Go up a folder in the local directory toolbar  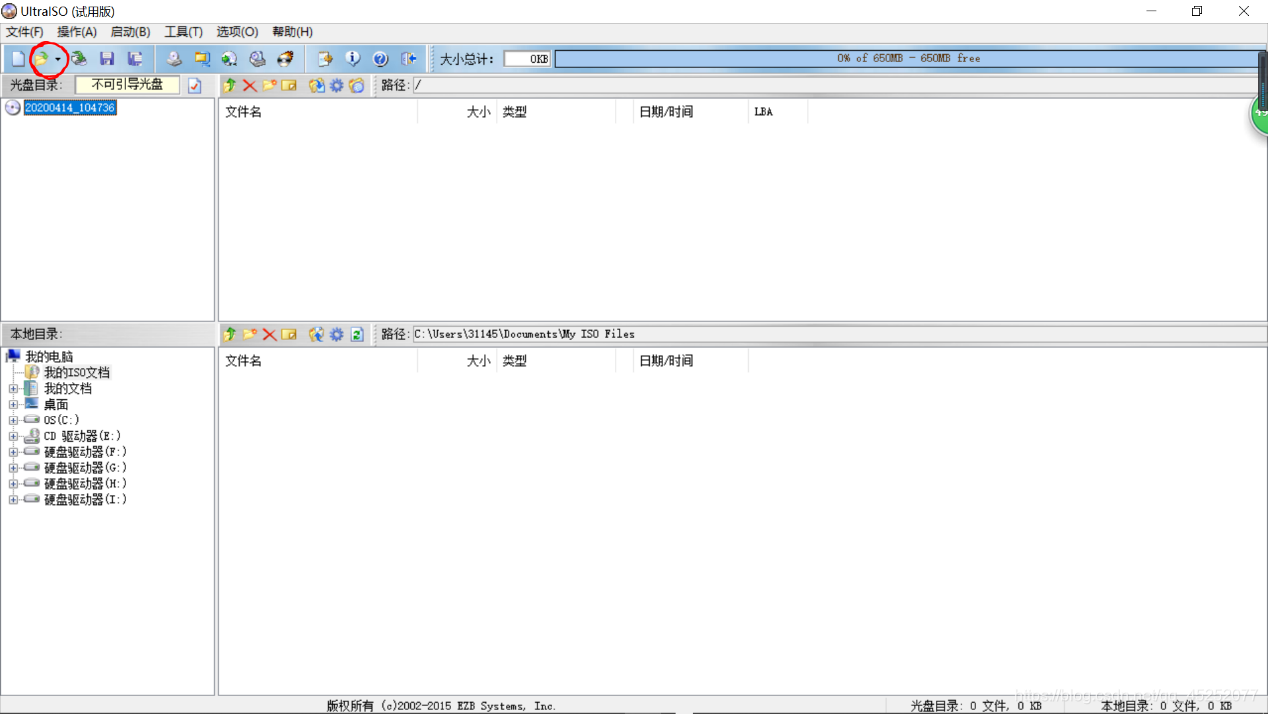click(x=230, y=334)
